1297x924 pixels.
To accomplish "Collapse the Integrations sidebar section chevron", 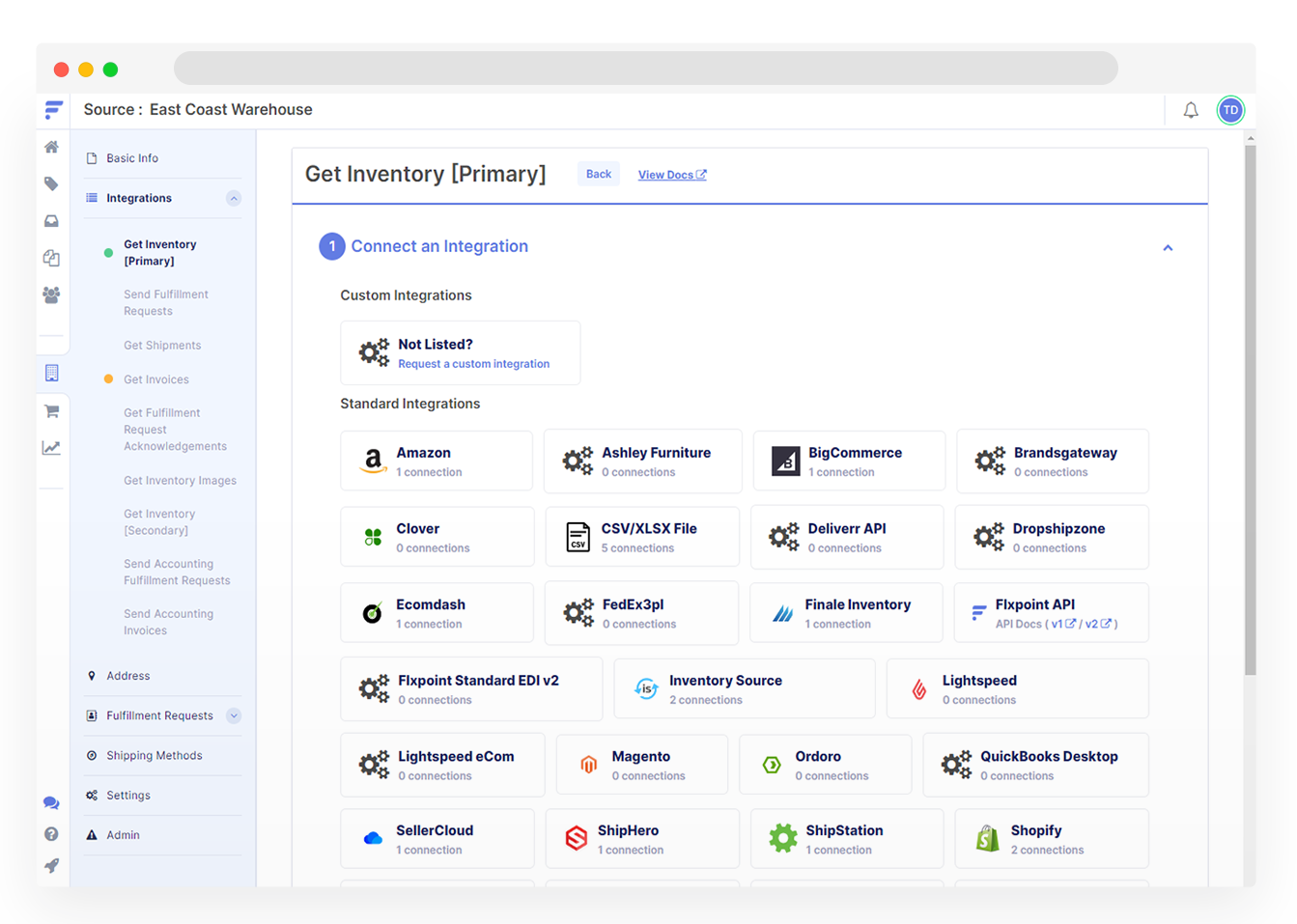I will click(x=234, y=199).
